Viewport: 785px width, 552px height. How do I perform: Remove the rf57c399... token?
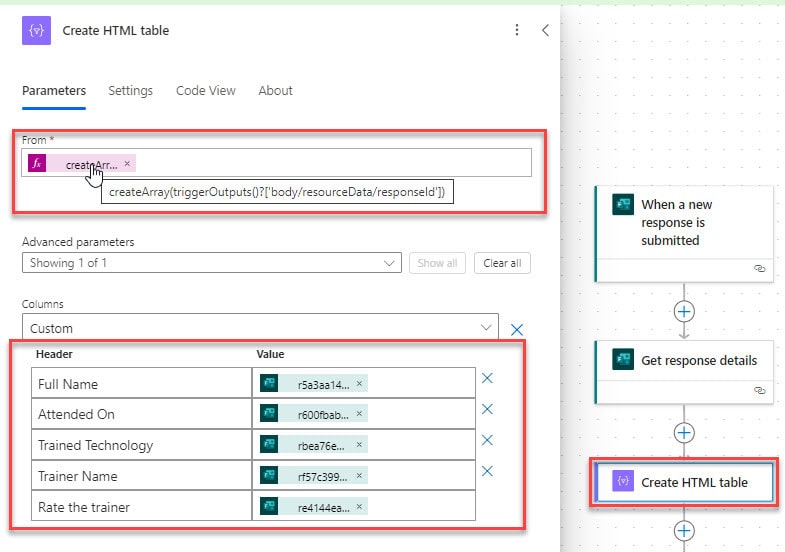click(359, 475)
